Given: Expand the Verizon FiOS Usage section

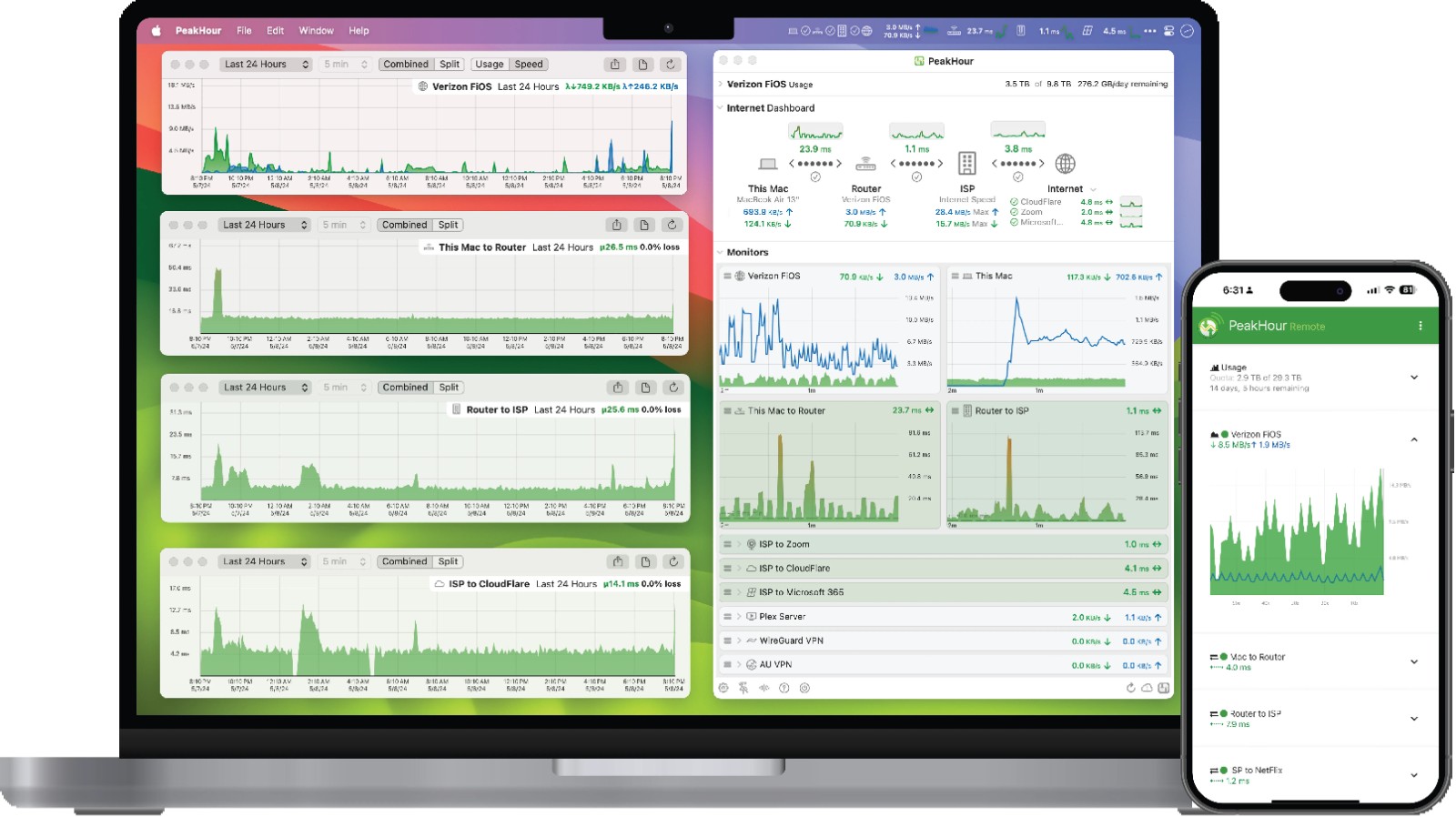Looking at the screenshot, I should coord(720,84).
